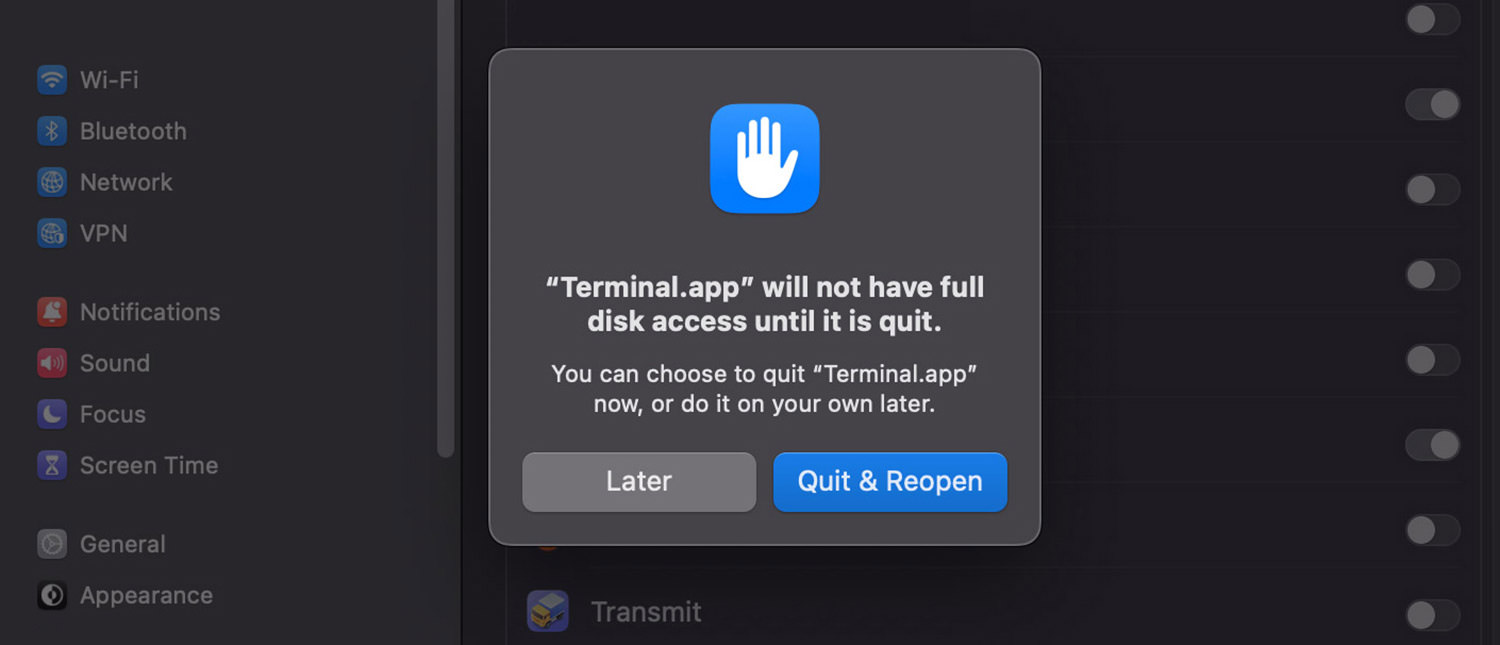The width and height of the screenshot is (1500, 645).
Task: Click the blue hand privacy icon
Action: pyautogui.click(x=765, y=158)
